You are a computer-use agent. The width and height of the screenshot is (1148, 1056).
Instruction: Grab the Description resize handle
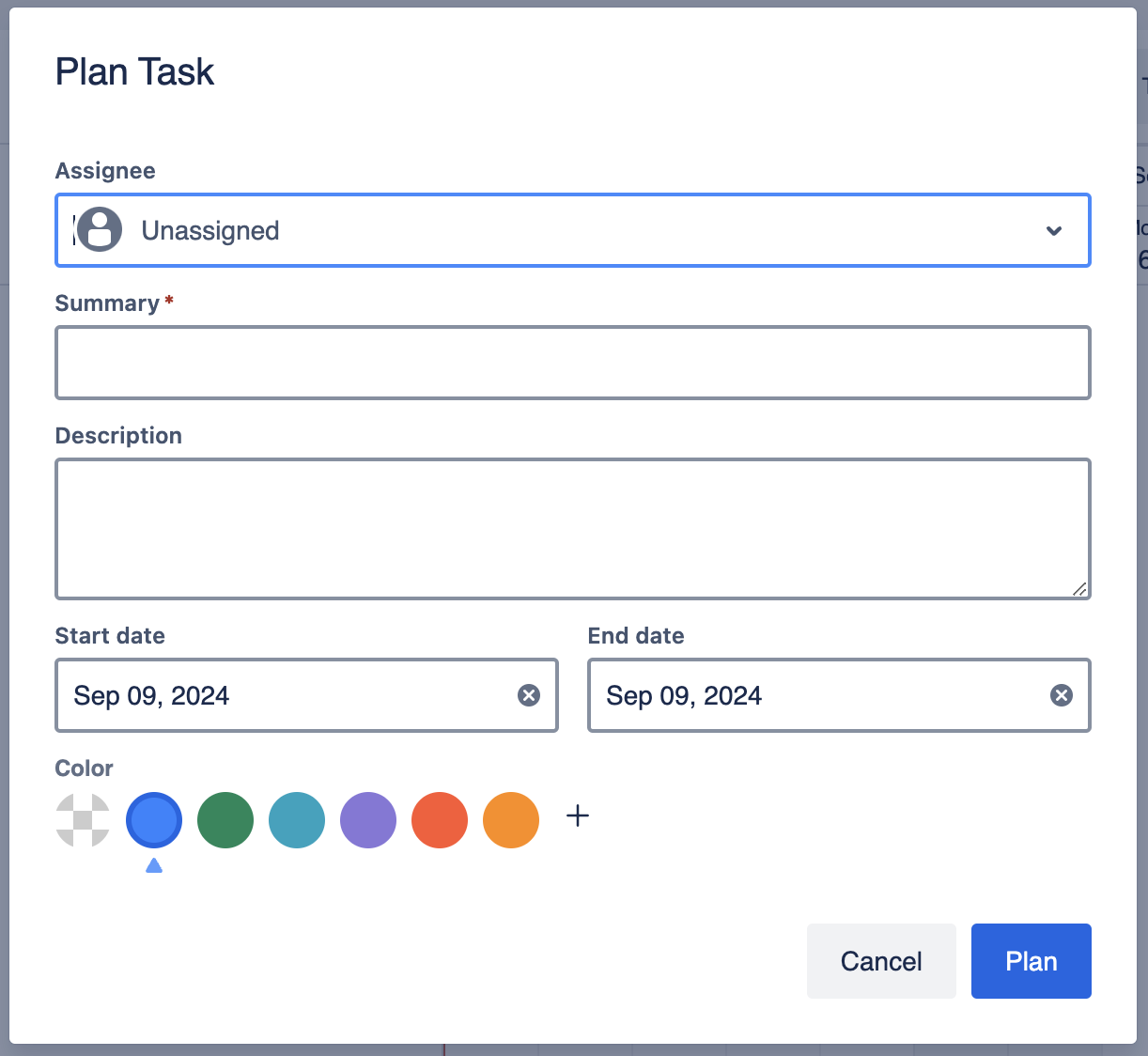[1079, 589]
